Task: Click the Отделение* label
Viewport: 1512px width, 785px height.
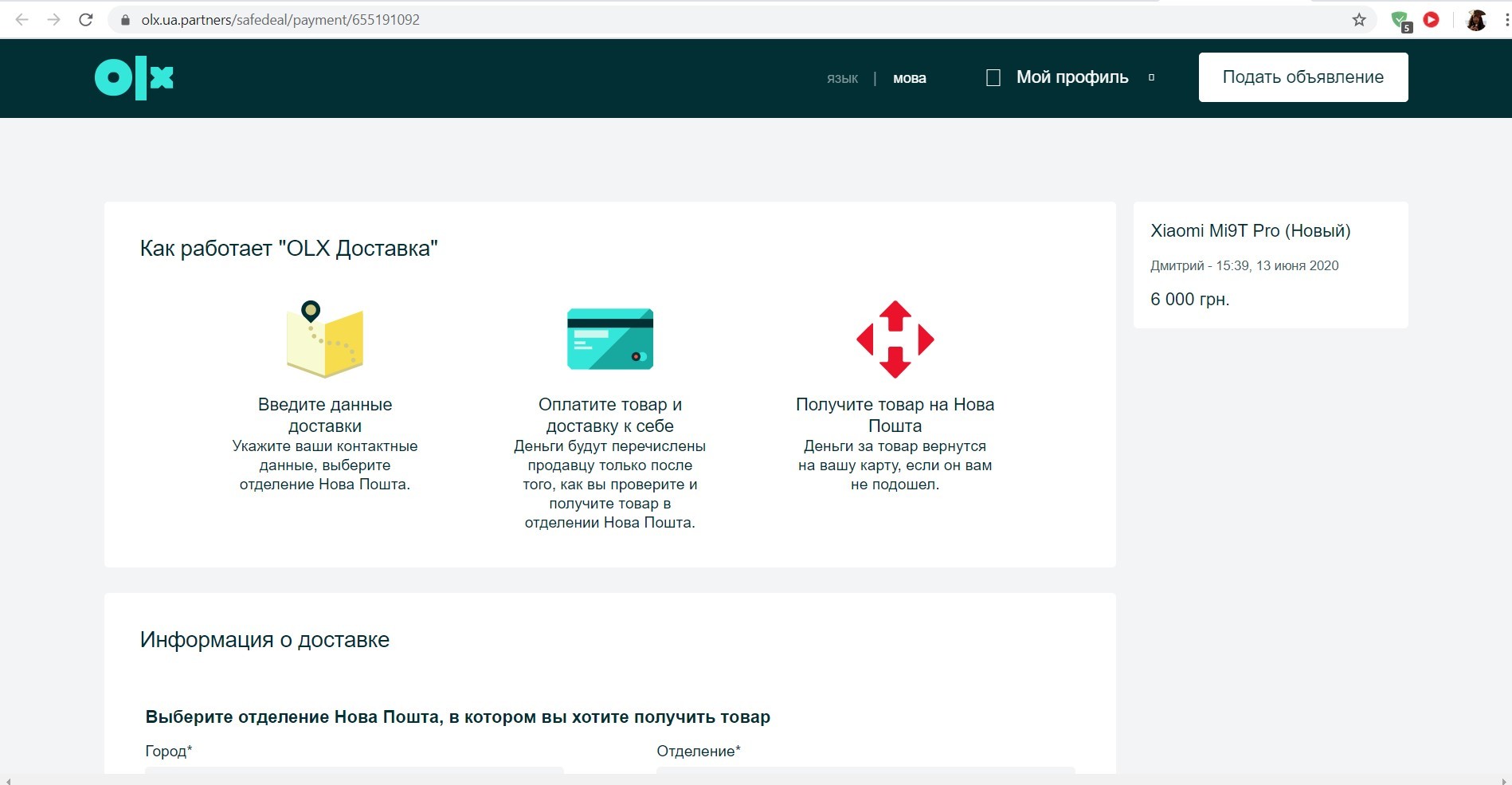Action: 699,751
